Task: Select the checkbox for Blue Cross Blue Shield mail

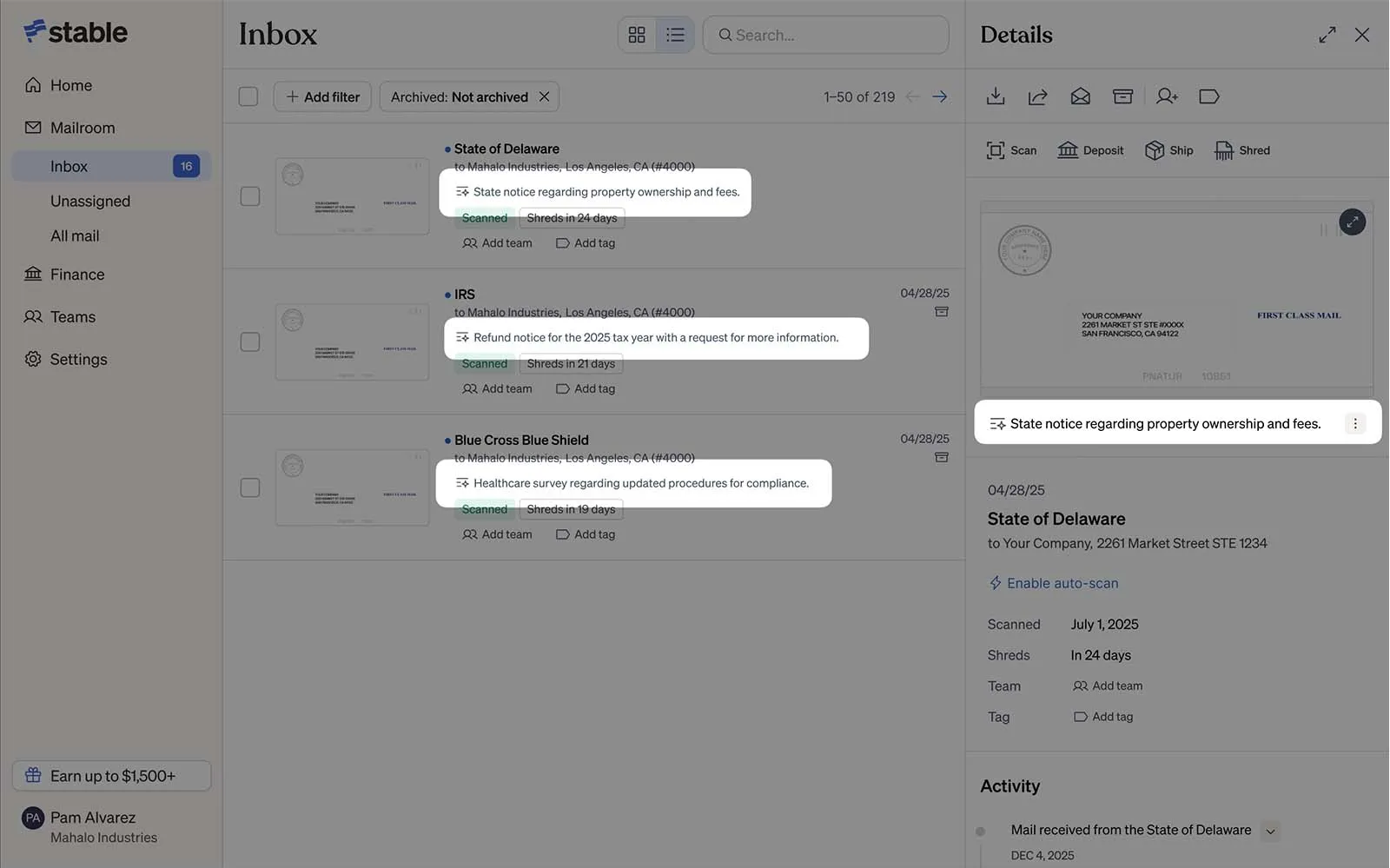Action: [249, 487]
